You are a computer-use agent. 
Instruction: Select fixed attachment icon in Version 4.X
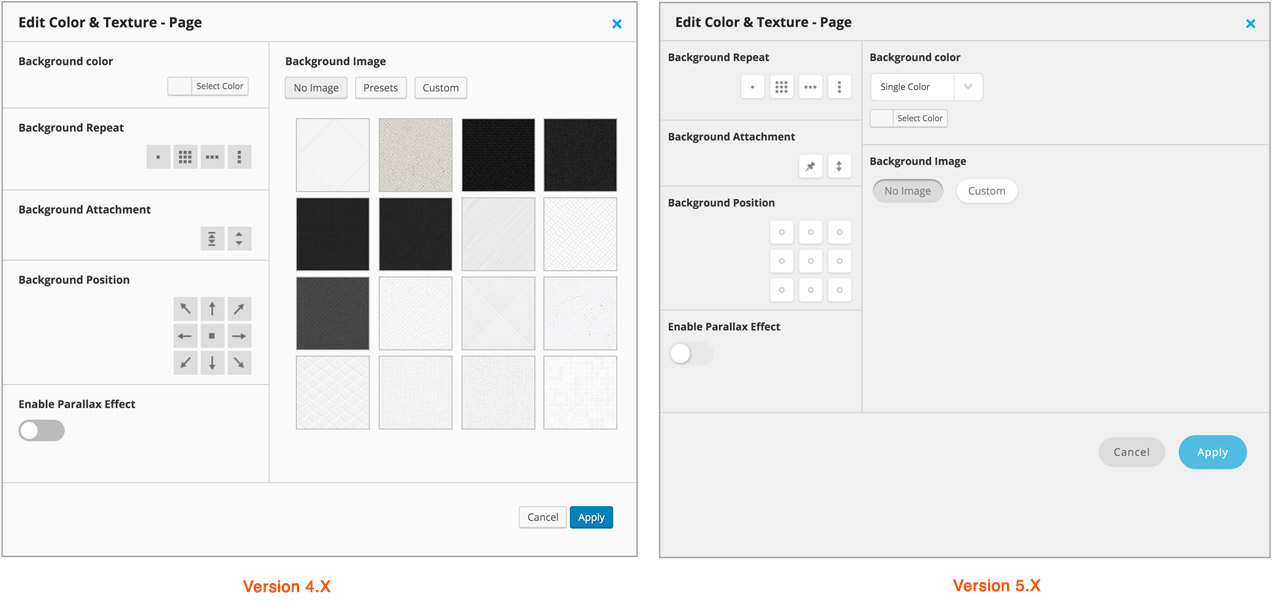[x=212, y=238]
